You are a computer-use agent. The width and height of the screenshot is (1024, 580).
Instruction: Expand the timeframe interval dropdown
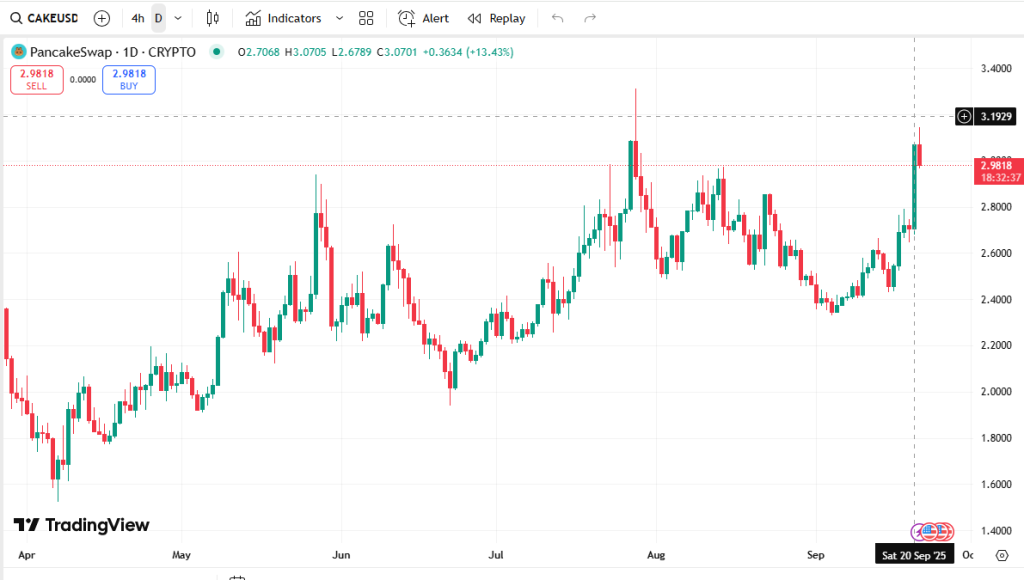tap(178, 18)
